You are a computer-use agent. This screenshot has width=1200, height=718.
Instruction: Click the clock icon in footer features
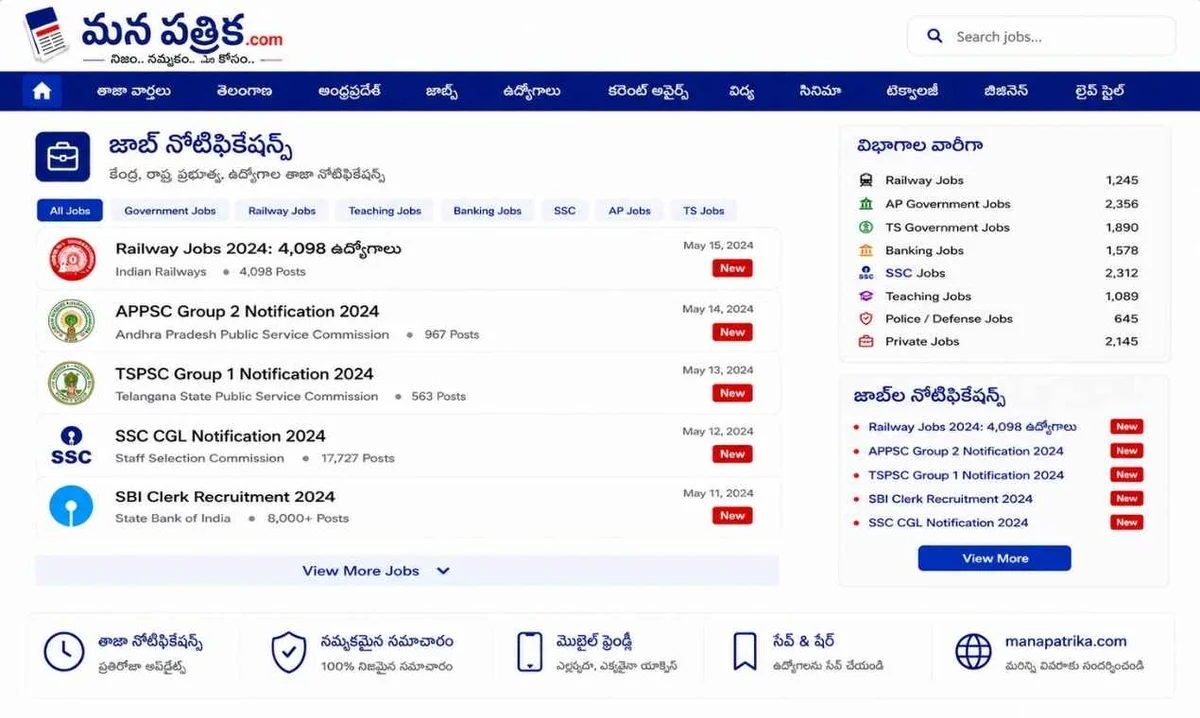point(64,652)
